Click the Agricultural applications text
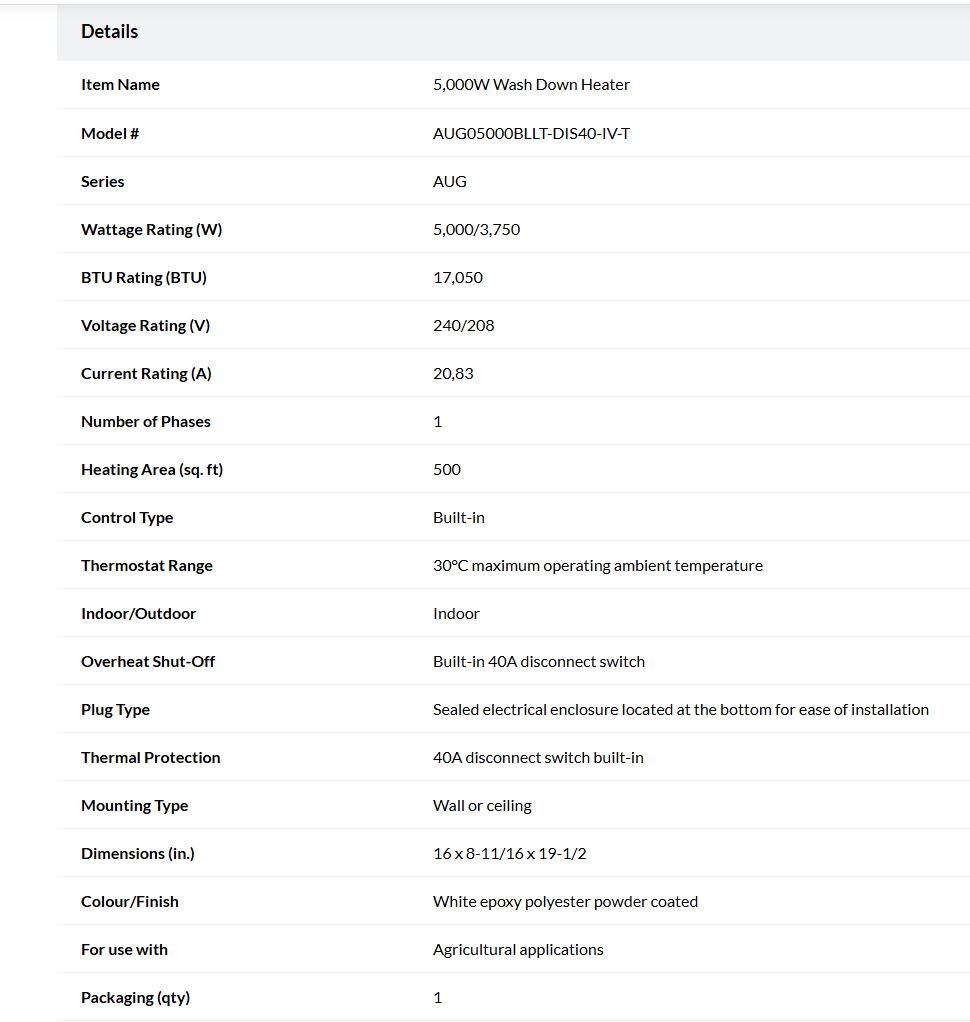The image size is (970, 1022). point(518,950)
